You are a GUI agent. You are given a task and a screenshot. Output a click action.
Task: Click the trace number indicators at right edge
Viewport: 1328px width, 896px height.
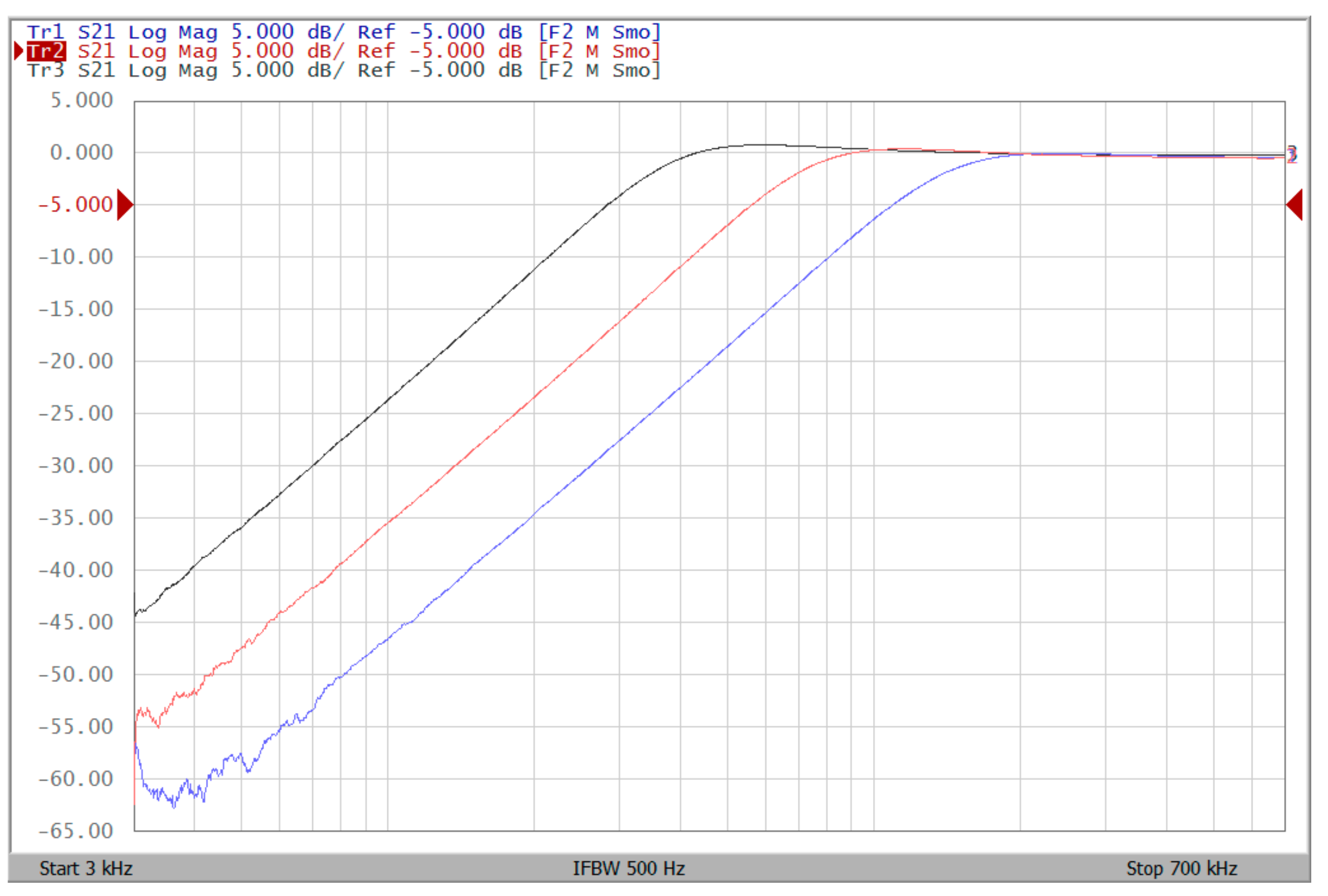(x=1292, y=154)
